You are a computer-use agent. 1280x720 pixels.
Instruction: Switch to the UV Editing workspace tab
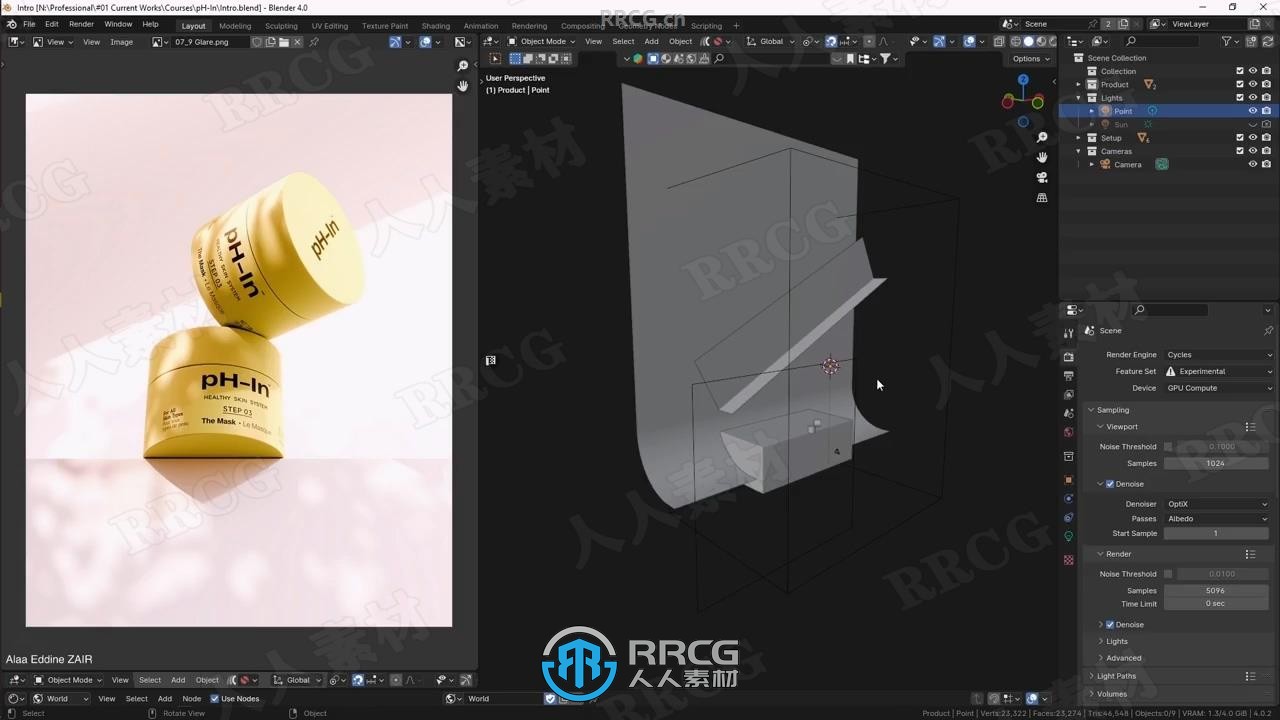[x=330, y=26]
